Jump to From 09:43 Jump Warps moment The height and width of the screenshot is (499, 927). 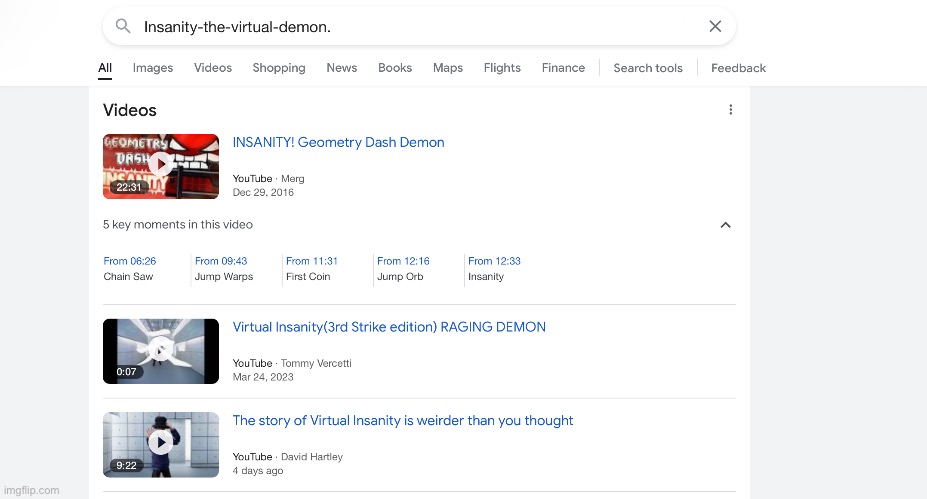click(223, 269)
